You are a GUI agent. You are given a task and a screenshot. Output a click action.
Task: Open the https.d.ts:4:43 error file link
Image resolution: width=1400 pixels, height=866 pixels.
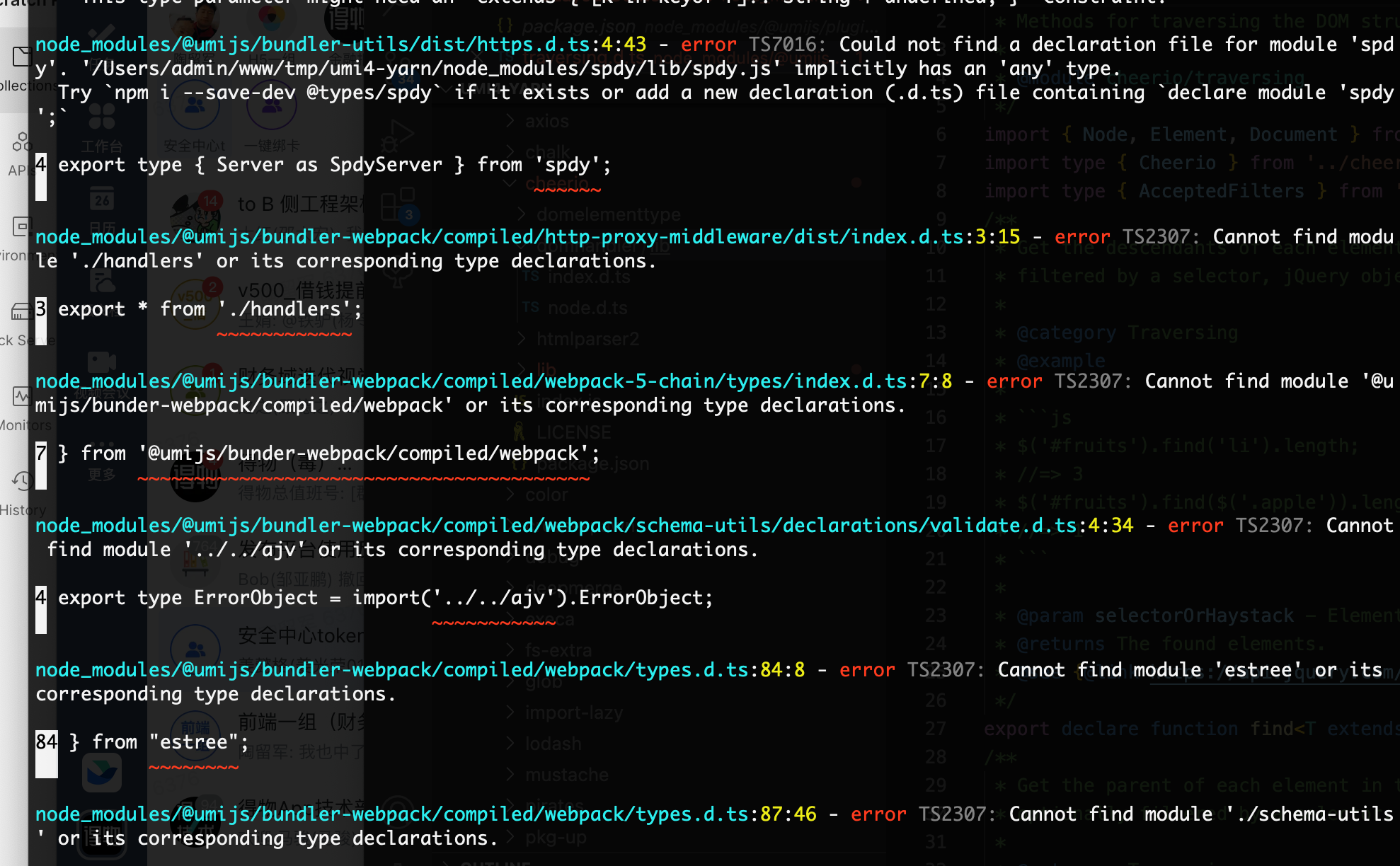pos(340,44)
